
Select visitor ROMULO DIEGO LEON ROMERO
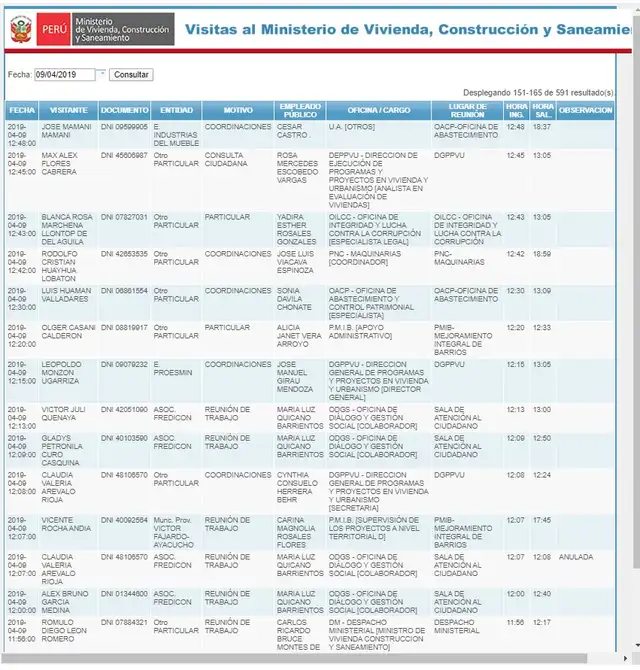(x=64, y=631)
